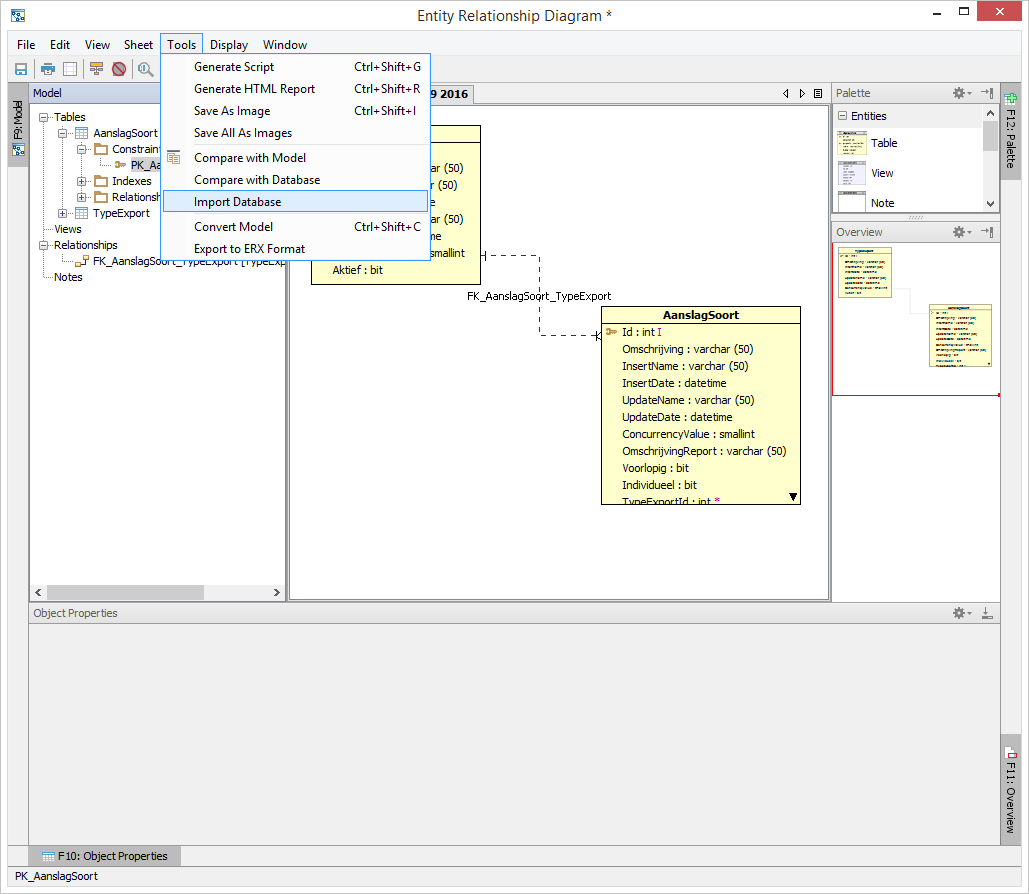Dock the Overview panel with pin icon
This screenshot has height=894, width=1029.
tap(987, 232)
